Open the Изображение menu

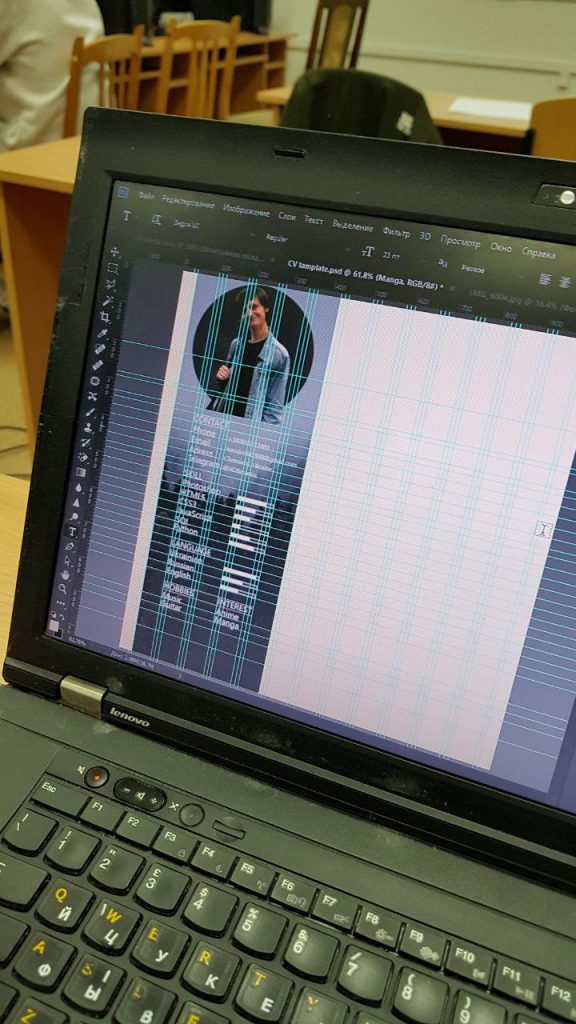point(246,212)
